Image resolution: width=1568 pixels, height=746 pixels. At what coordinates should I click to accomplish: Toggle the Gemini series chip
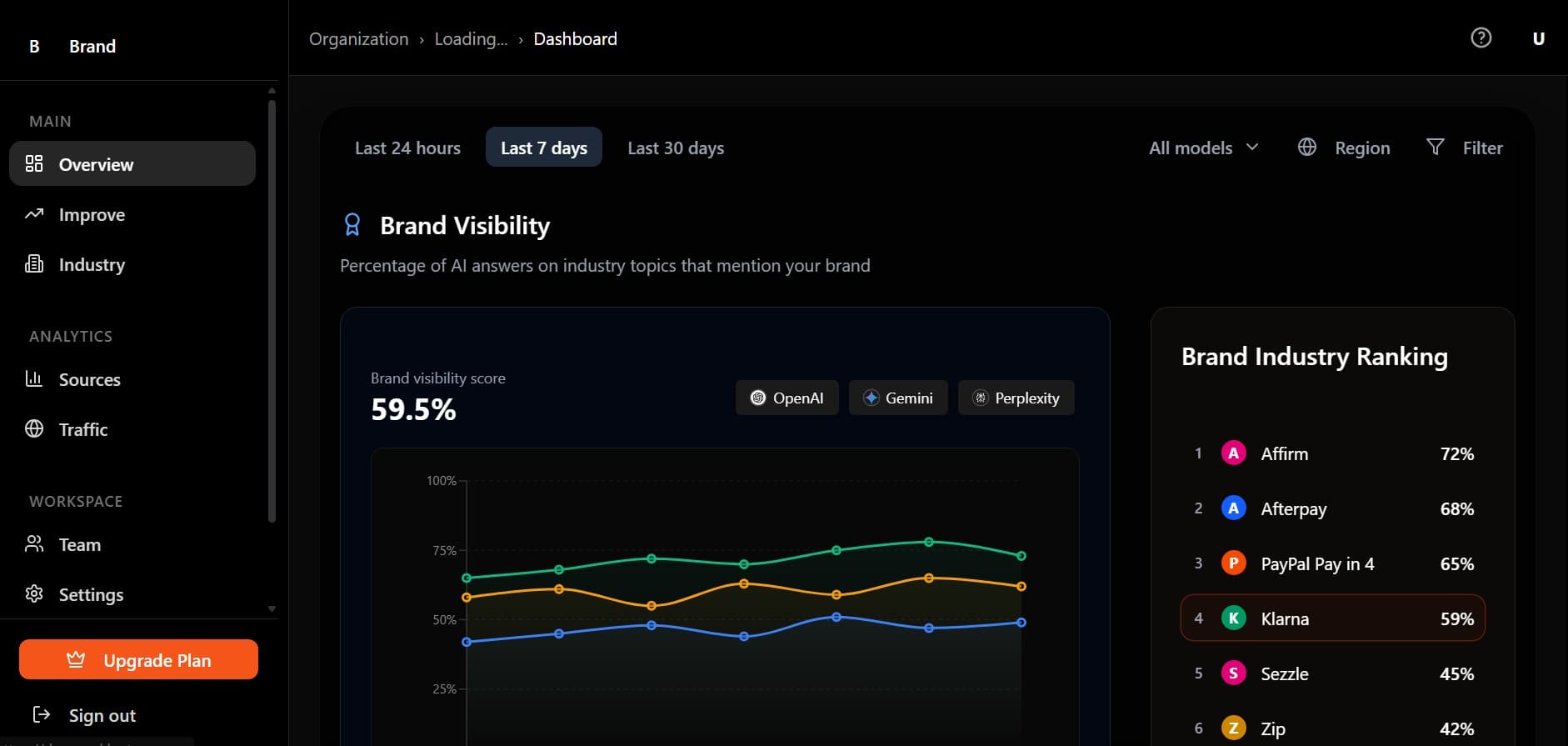click(898, 398)
